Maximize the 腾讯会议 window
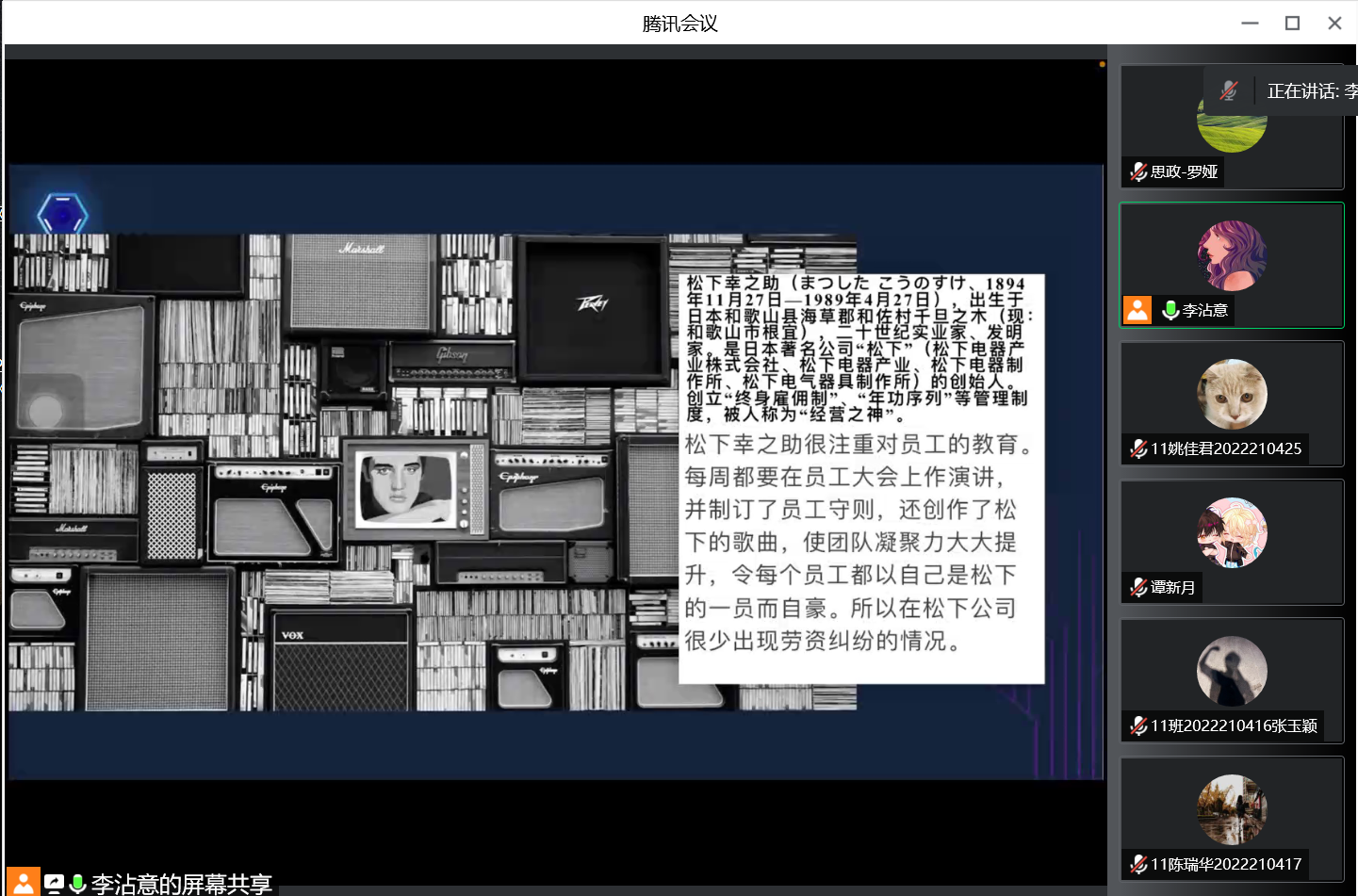The height and width of the screenshot is (896, 1358). pyautogui.click(x=1292, y=23)
